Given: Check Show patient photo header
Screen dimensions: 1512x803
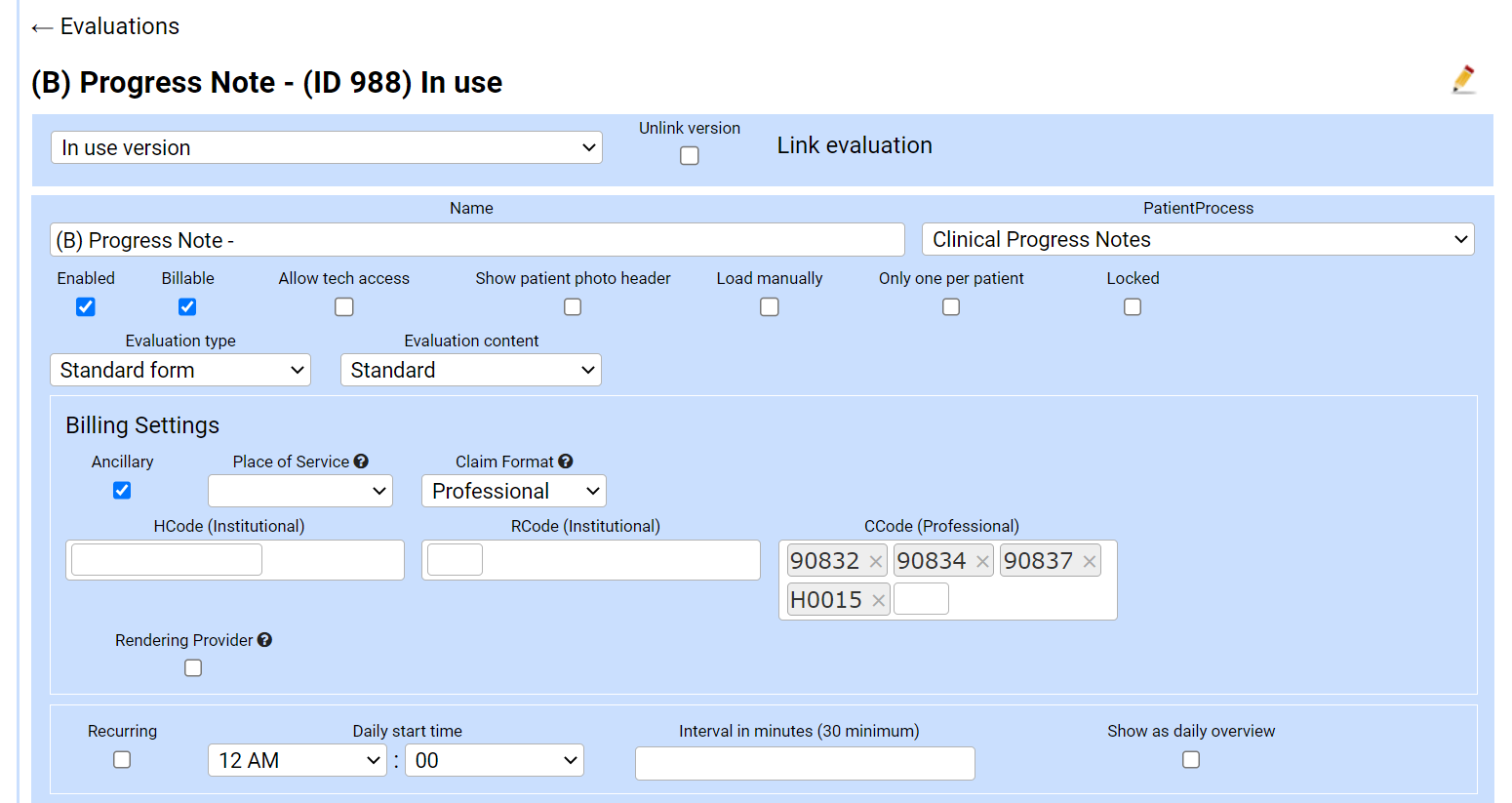Looking at the screenshot, I should [573, 306].
